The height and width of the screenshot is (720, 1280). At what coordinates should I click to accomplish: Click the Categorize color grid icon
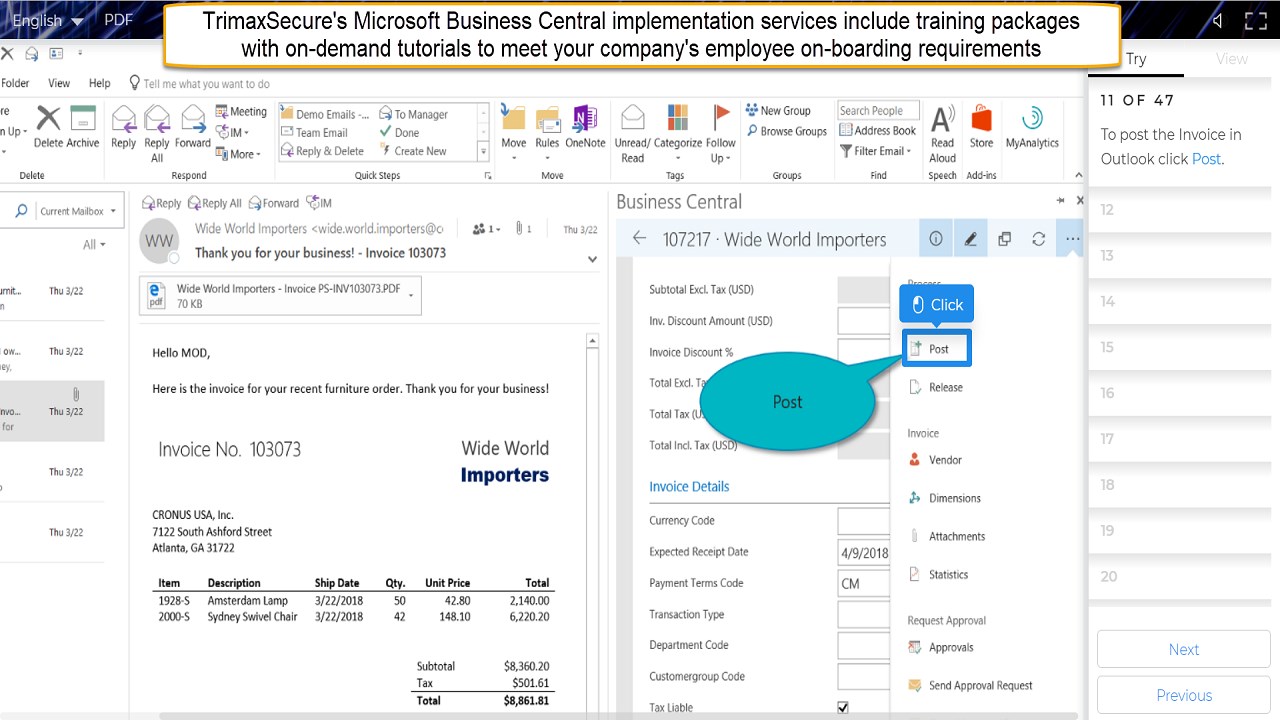pos(677,118)
